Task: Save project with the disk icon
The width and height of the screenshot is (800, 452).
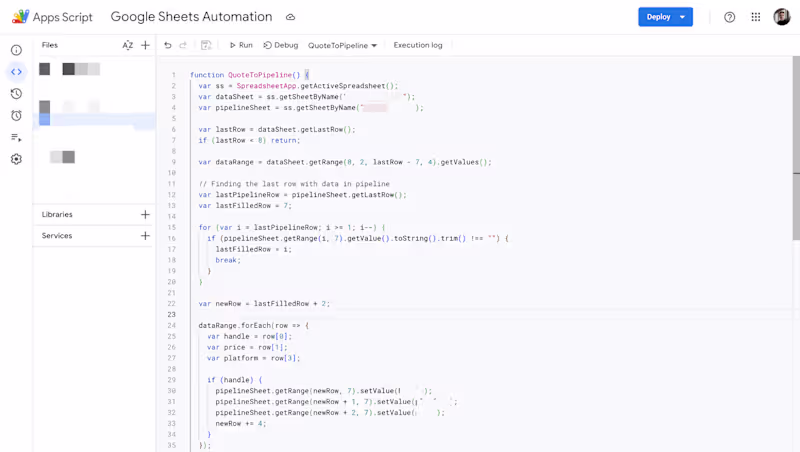Action: tap(206, 45)
